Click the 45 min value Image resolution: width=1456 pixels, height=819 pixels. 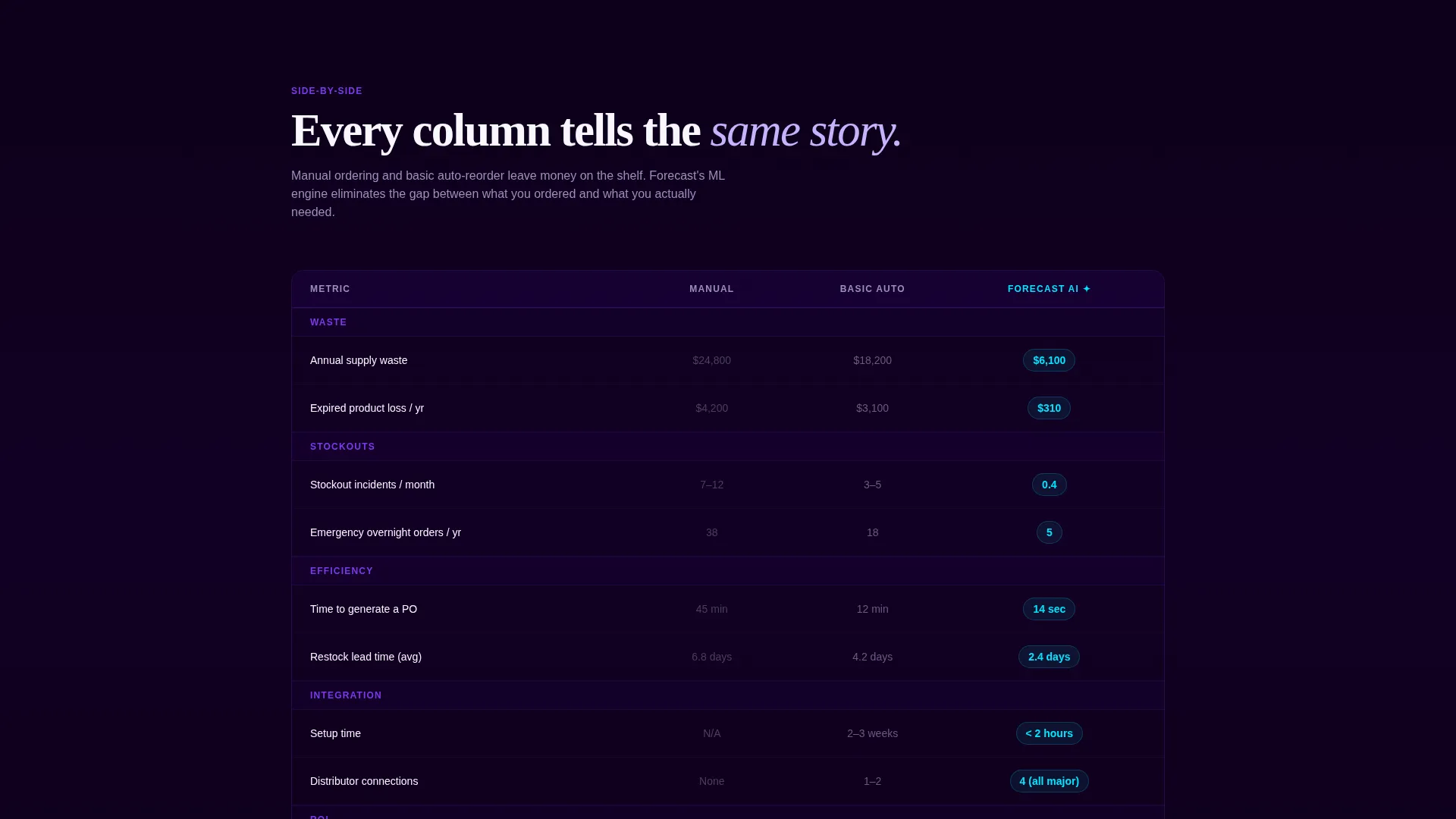(x=711, y=609)
